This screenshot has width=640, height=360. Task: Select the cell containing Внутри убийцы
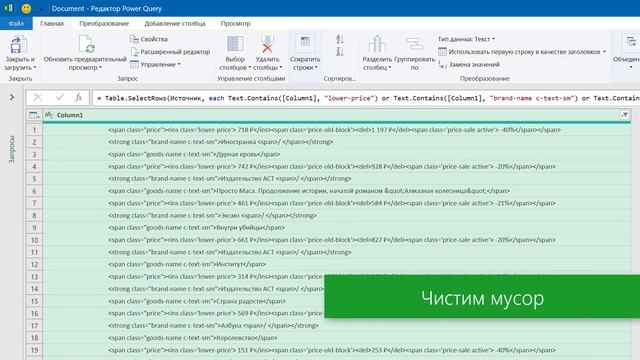337,228
